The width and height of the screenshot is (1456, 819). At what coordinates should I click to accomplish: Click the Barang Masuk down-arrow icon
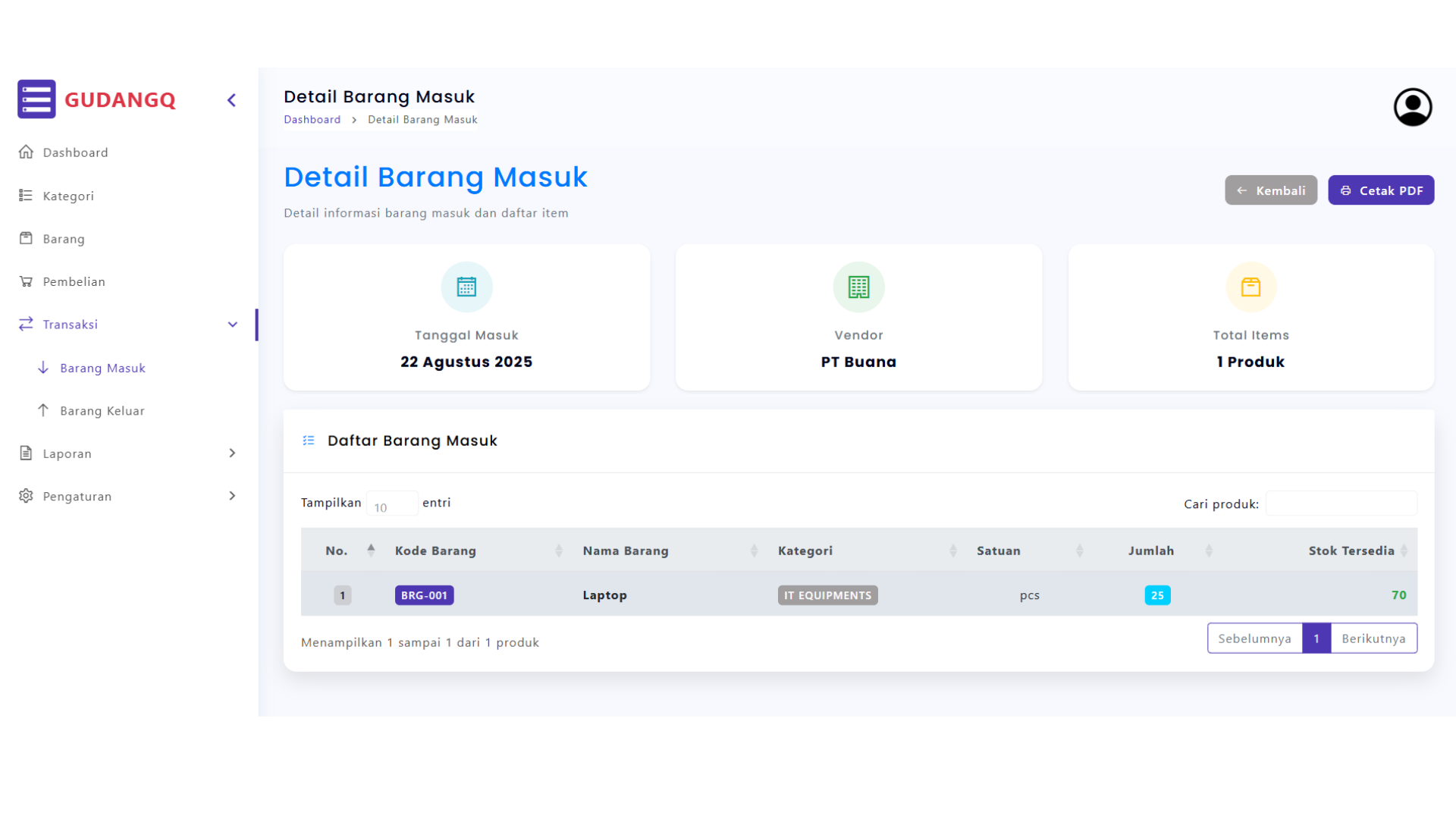[x=43, y=368]
